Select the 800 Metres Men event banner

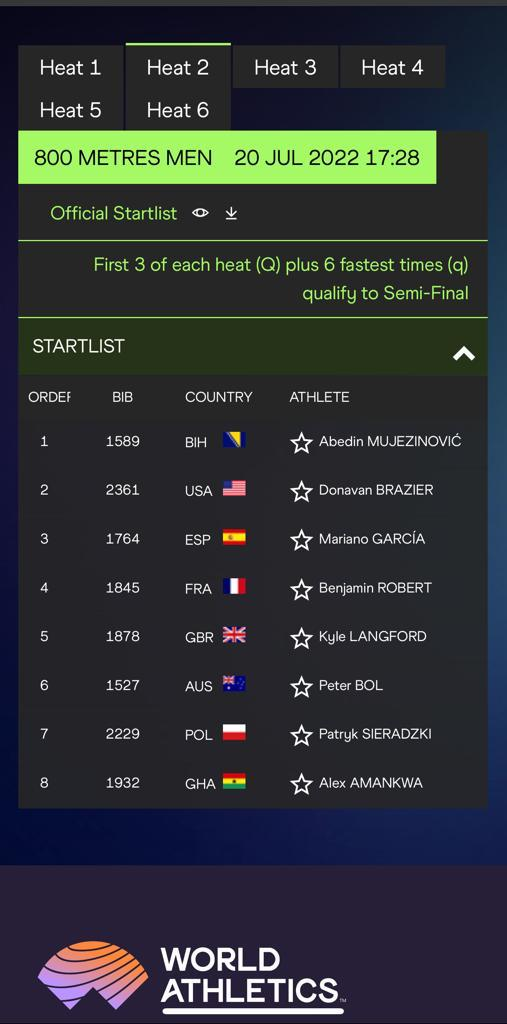227,157
